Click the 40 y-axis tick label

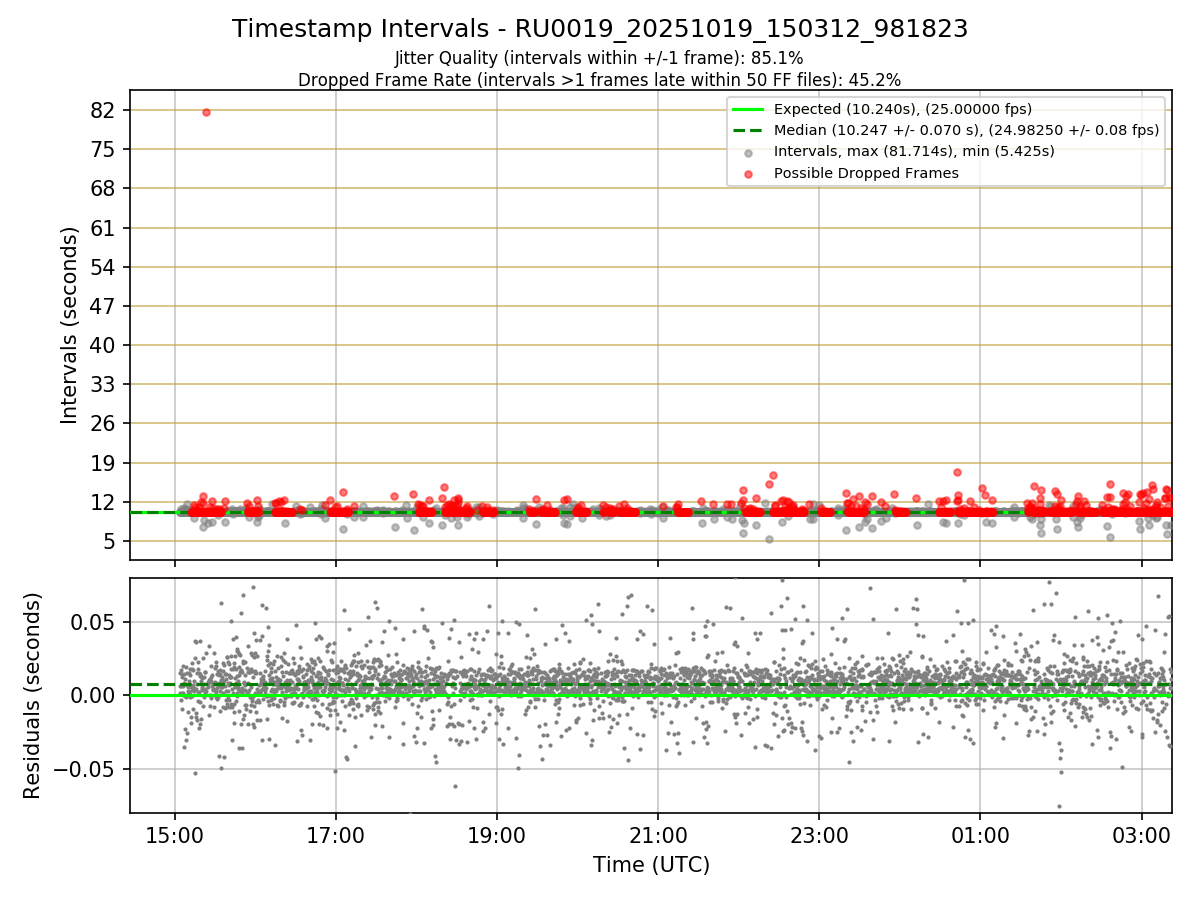104,345
